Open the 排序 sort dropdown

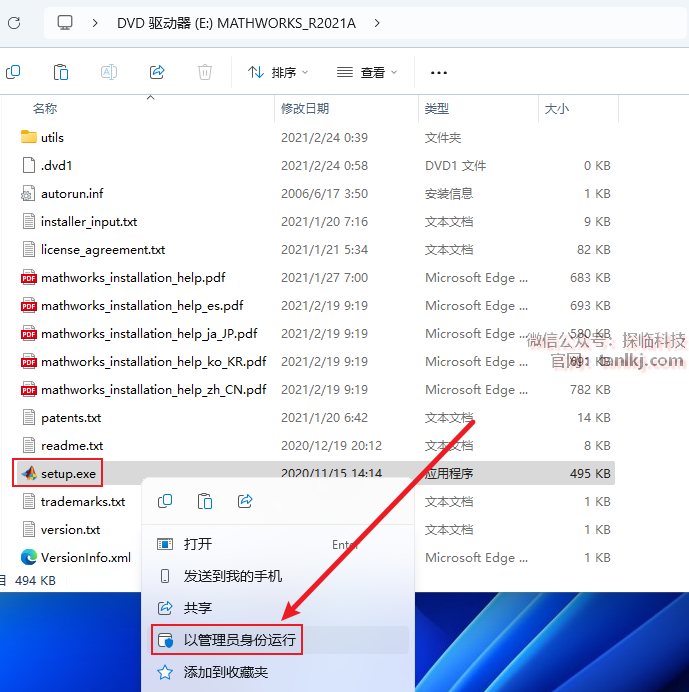pos(278,72)
